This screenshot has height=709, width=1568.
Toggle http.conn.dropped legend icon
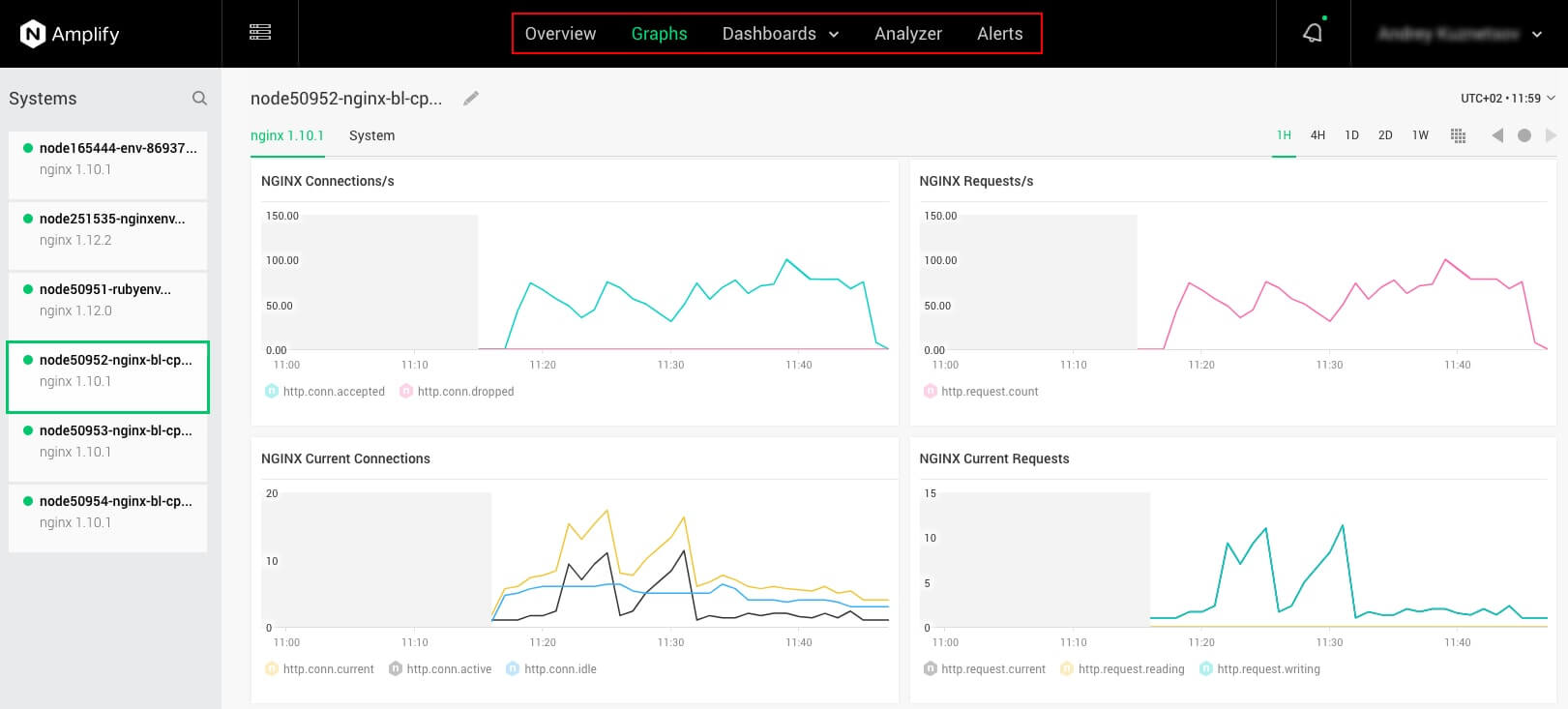[406, 391]
